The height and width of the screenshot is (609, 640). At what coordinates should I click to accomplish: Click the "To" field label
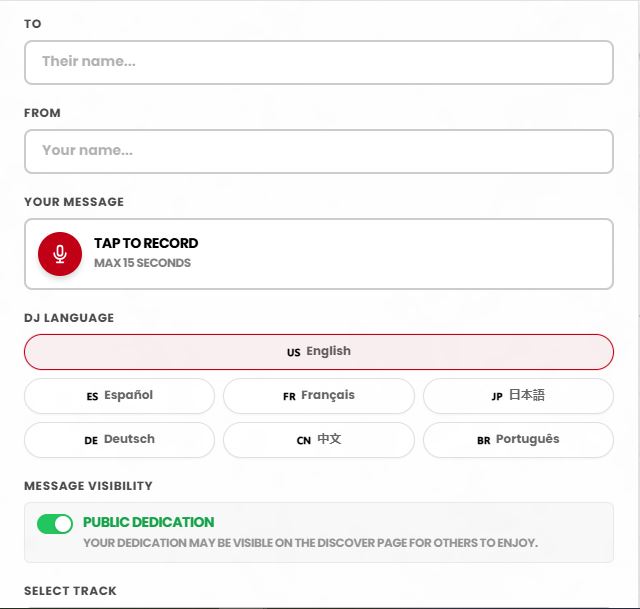(33, 24)
